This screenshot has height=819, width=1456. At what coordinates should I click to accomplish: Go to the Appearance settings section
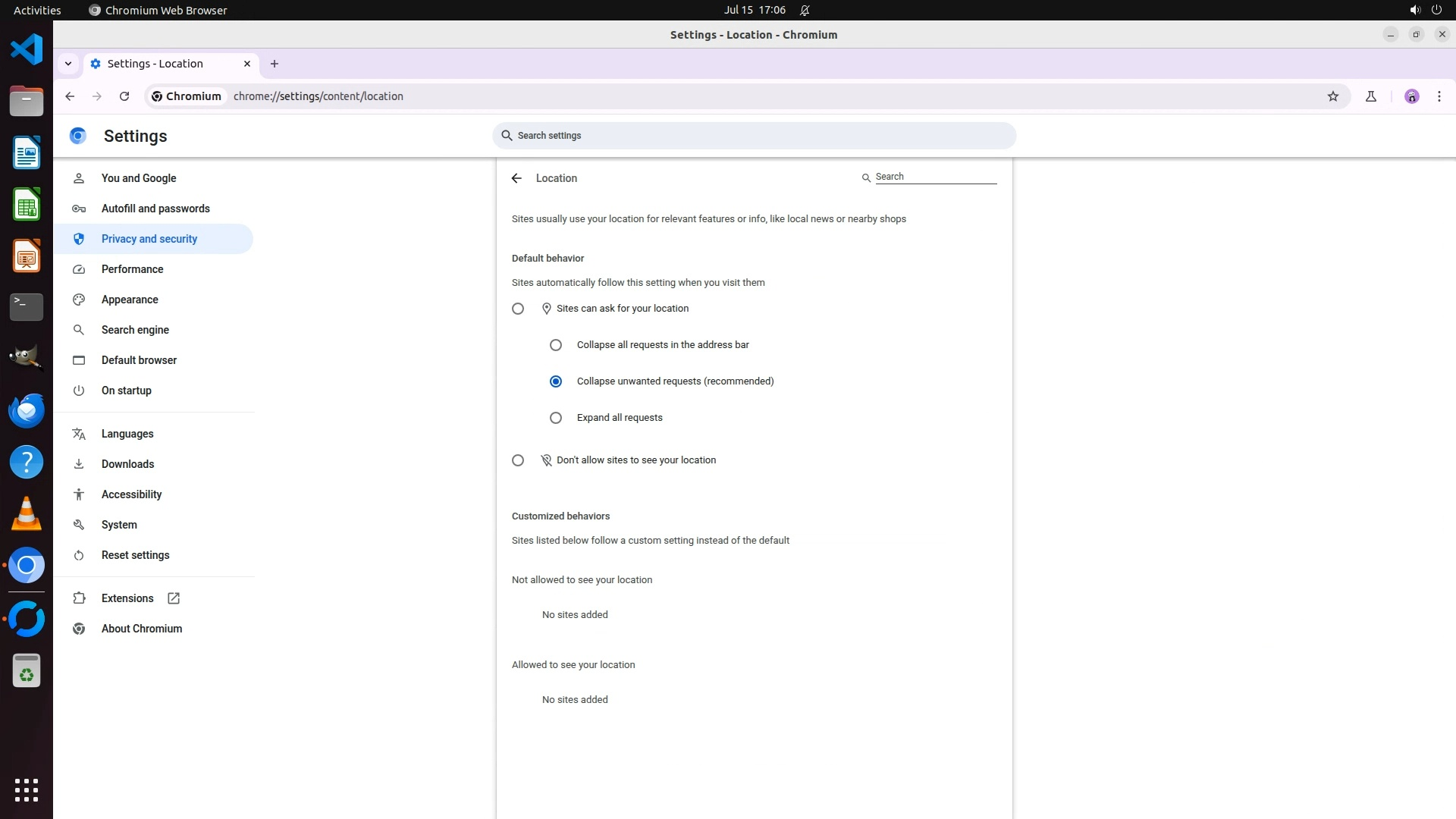(x=130, y=300)
